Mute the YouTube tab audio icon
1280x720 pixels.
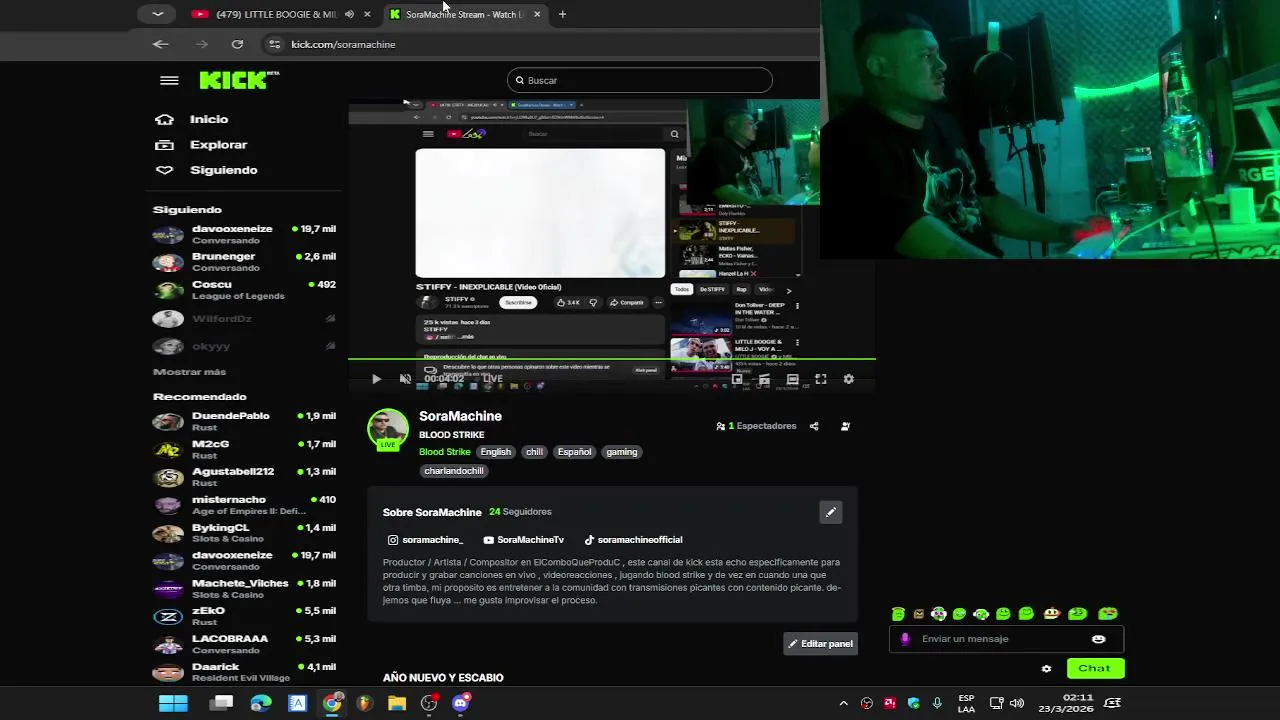point(349,14)
